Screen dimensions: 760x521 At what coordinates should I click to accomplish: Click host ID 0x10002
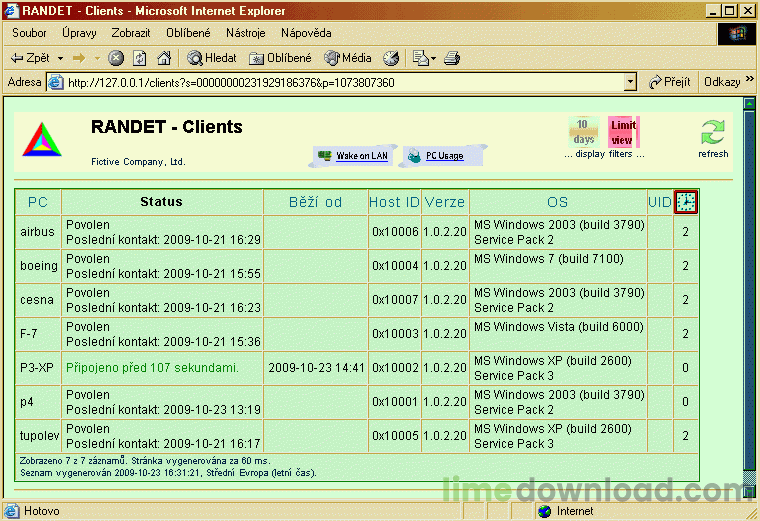coord(395,367)
